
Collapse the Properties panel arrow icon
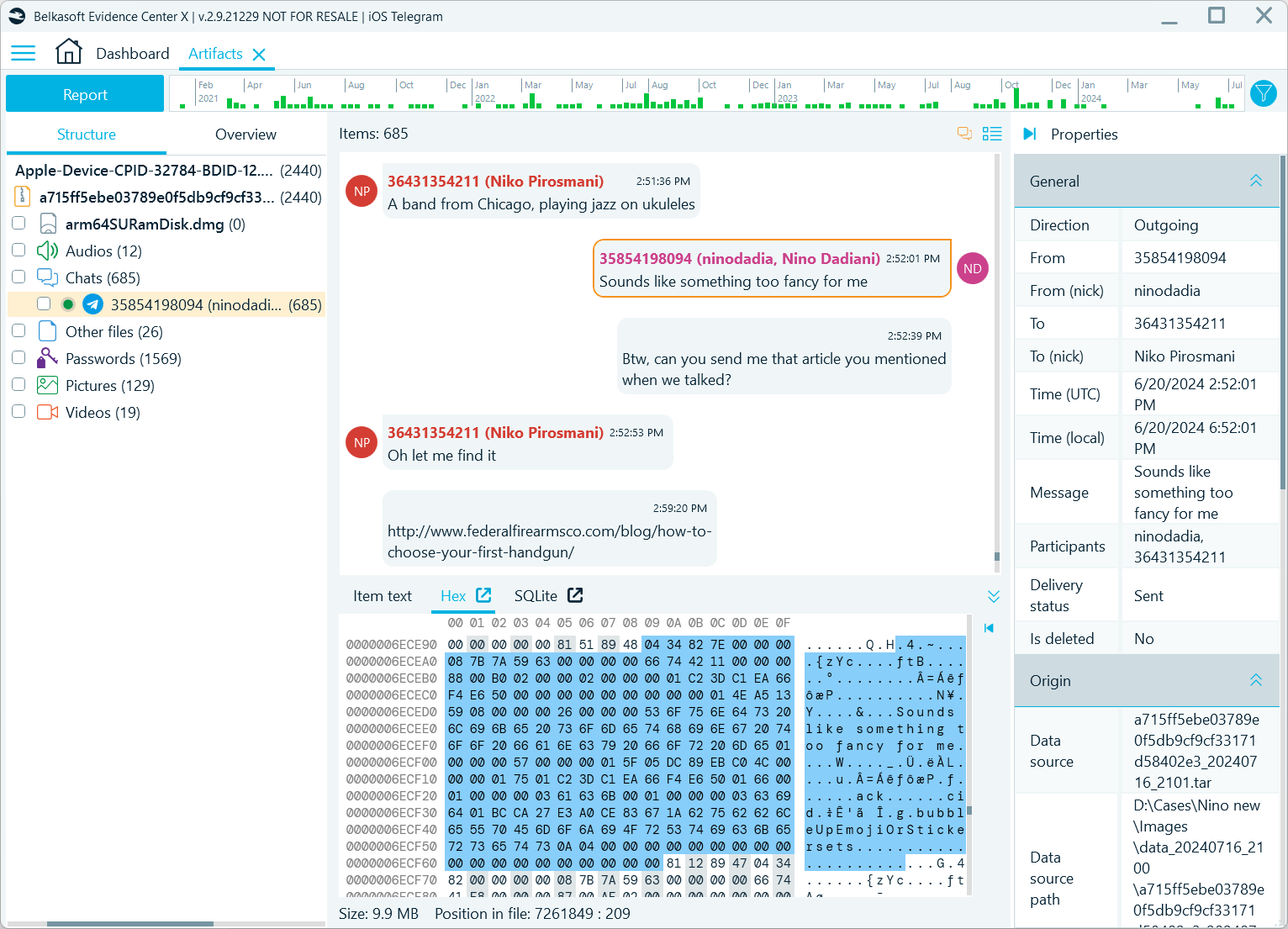1029,135
